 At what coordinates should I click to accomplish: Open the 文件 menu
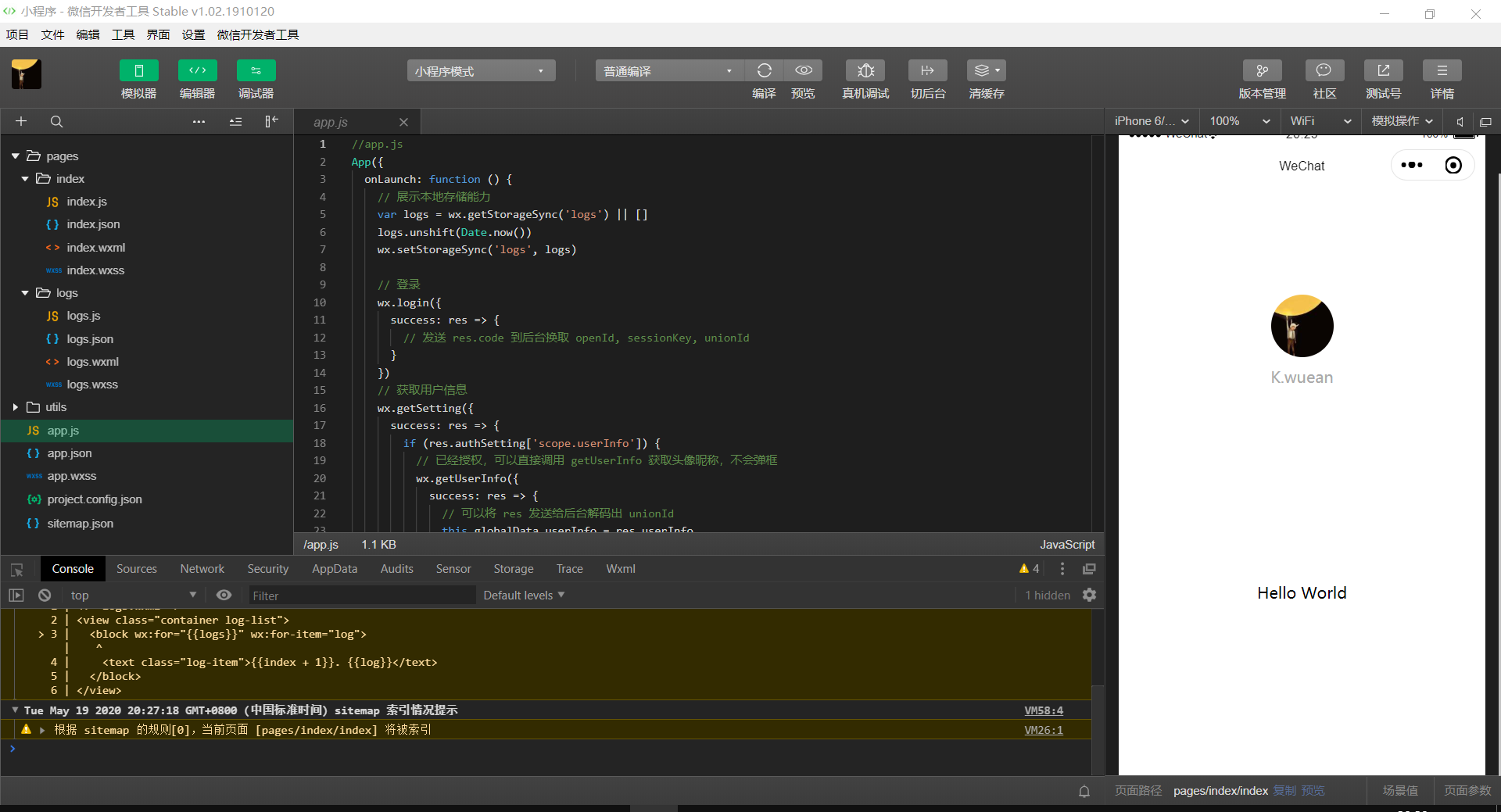[52, 34]
